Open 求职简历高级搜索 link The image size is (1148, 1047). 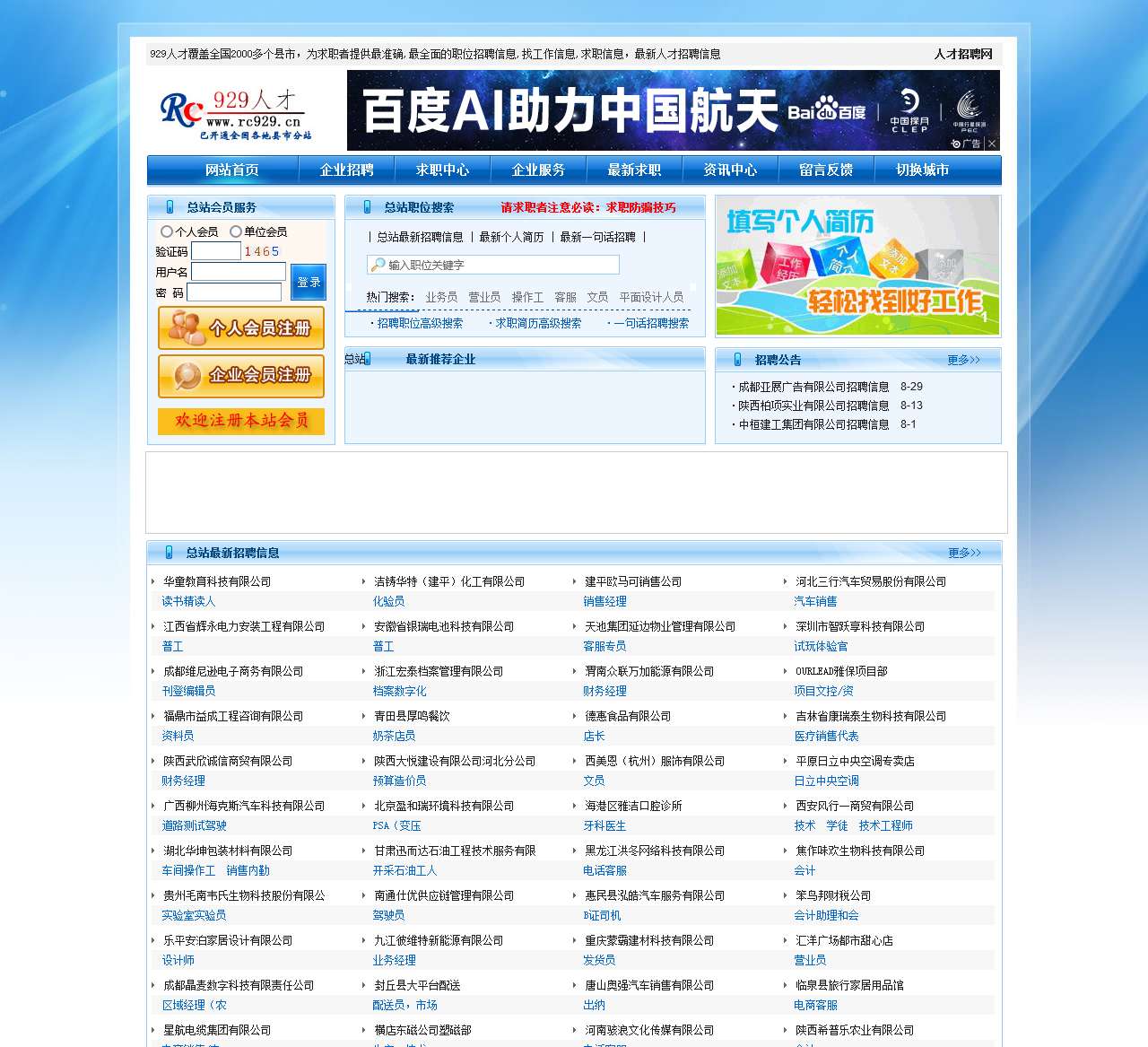[x=538, y=323]
